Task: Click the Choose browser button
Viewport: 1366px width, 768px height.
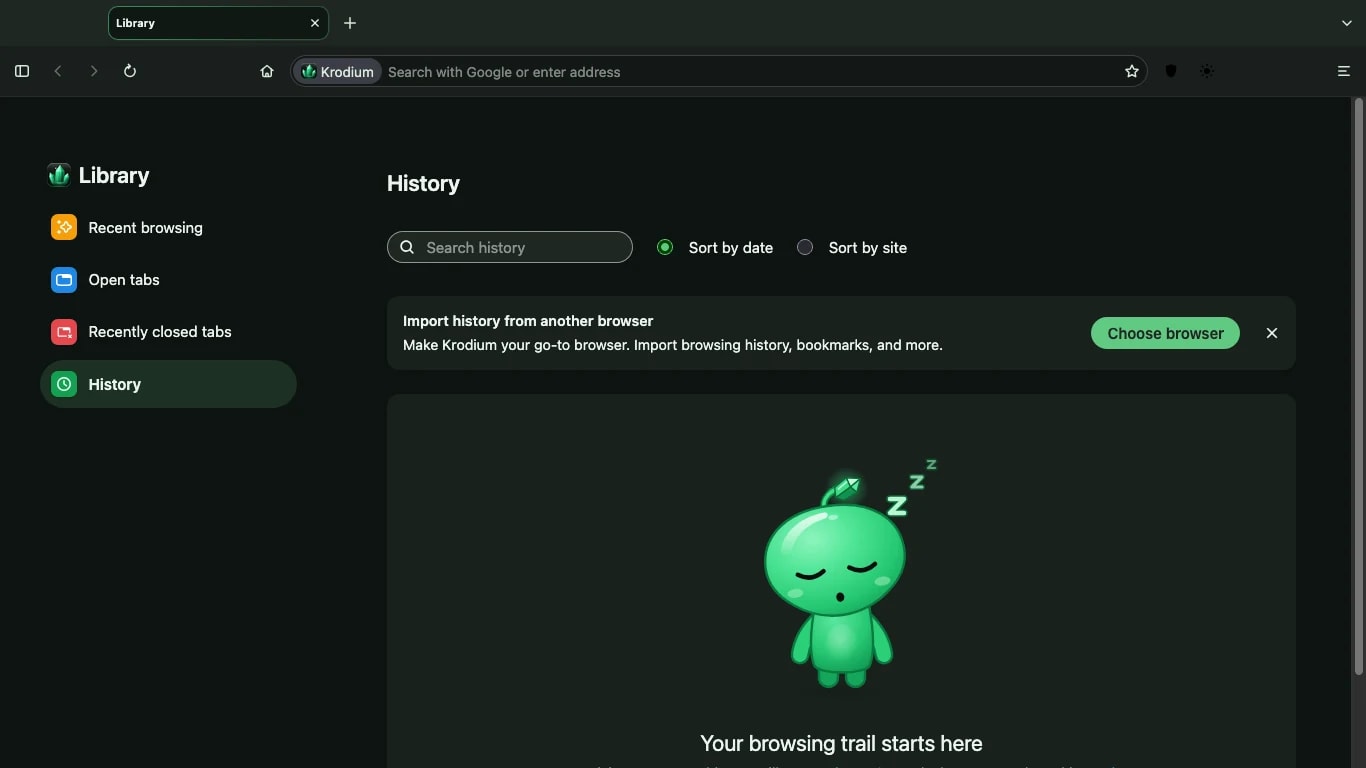Action: pos(1165,333)
